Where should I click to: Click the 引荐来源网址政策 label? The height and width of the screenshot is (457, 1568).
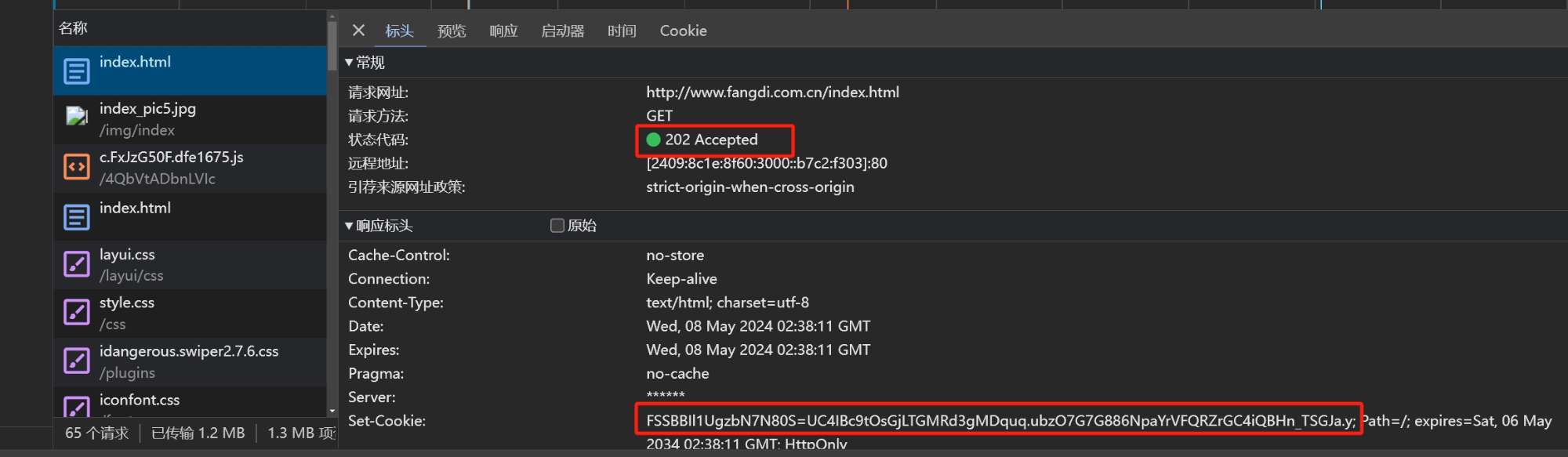[x=406, y=187]
